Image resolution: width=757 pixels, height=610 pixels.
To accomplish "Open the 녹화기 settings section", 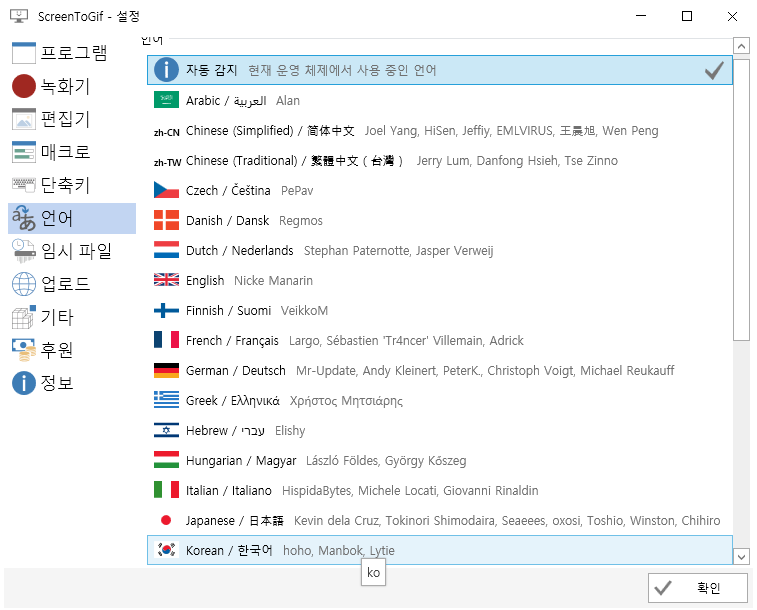I will (72, 86).
